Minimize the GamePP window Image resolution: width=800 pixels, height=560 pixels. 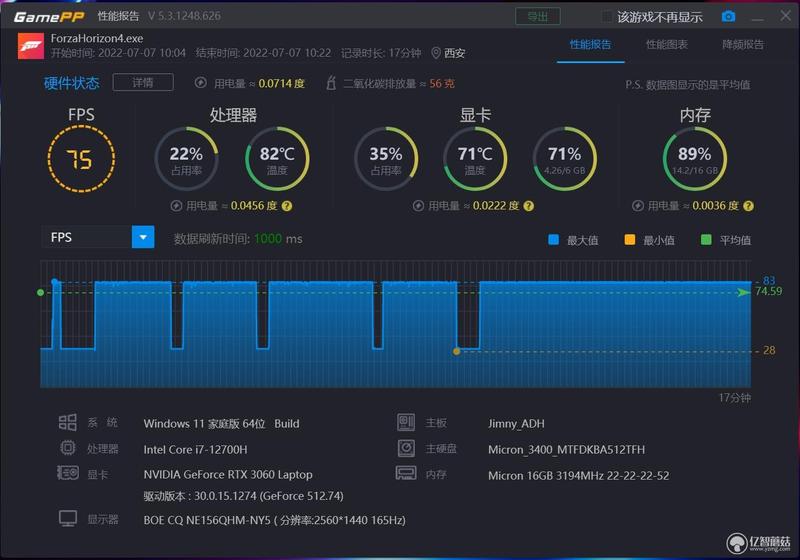[758, 17]
